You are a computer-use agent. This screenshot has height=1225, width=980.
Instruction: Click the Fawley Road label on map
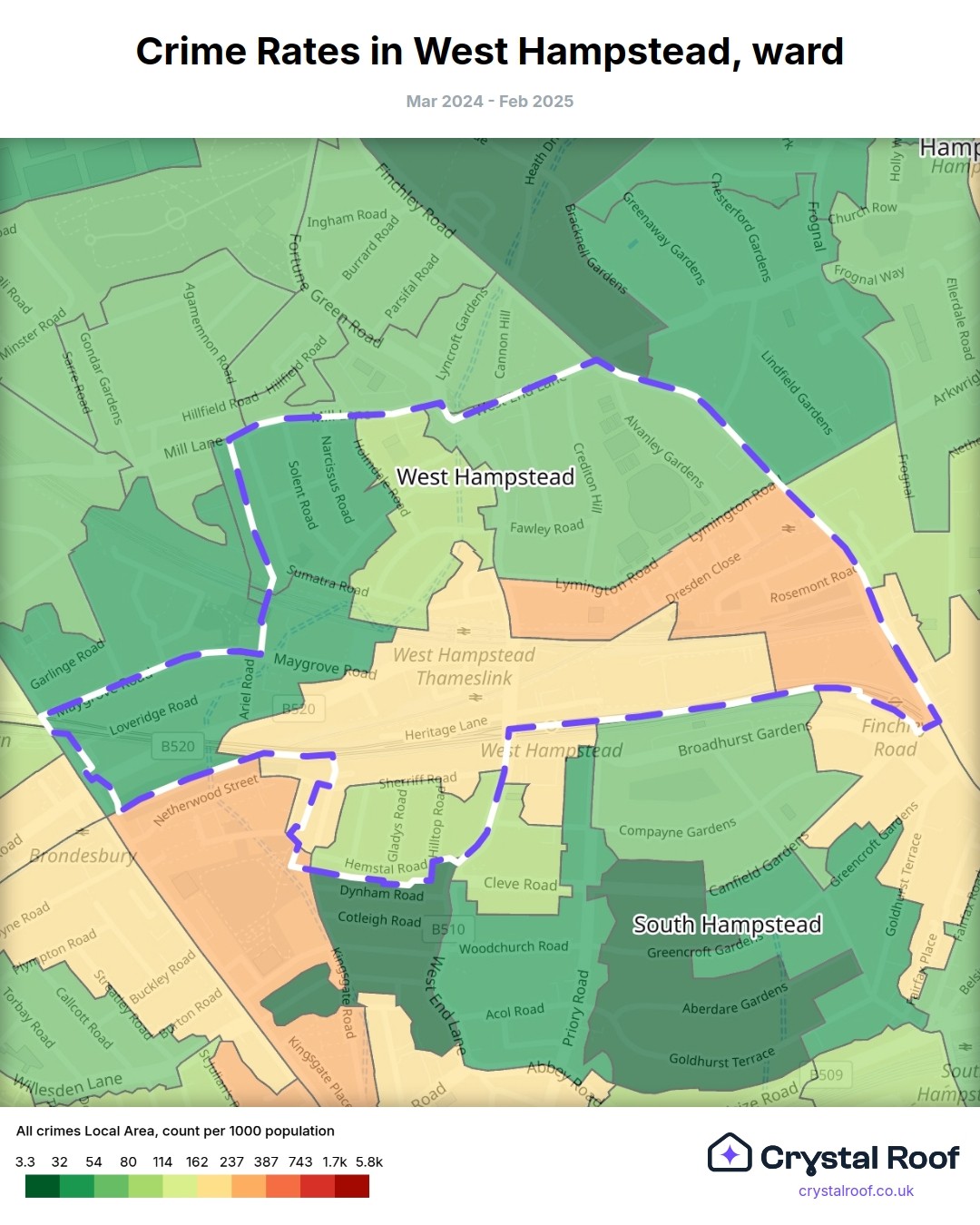[x=546, y=528]
